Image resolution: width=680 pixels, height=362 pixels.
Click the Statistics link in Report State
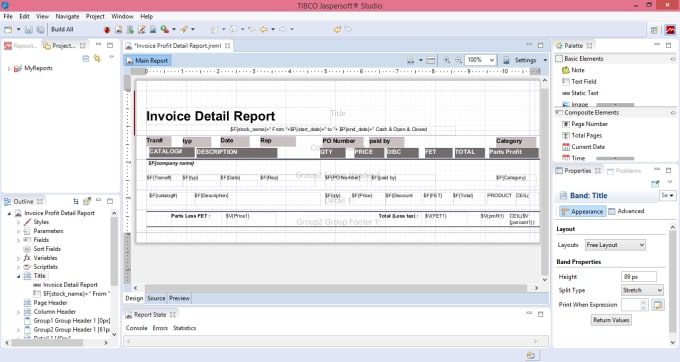click(184, 328)
